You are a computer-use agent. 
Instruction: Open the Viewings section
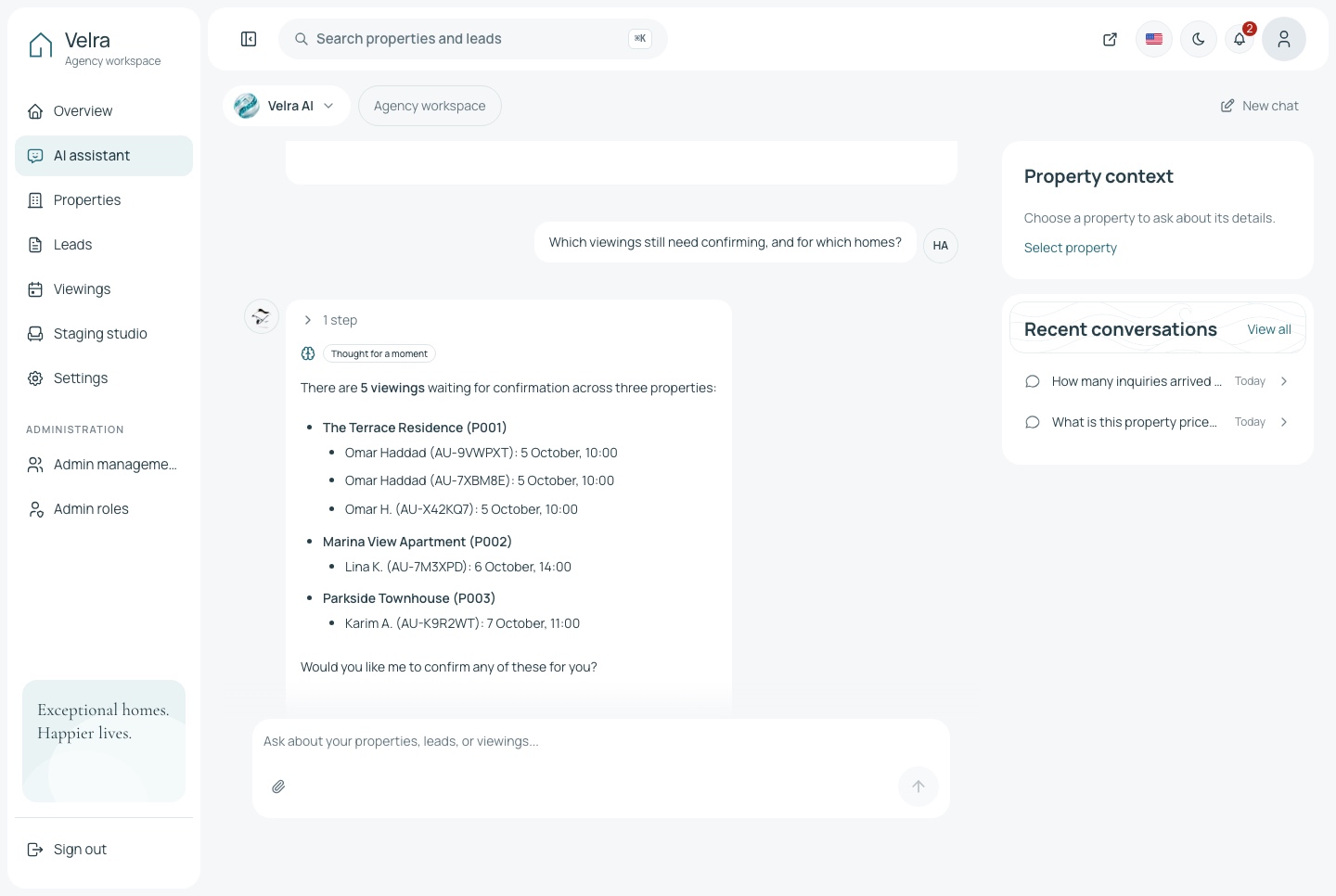[104, 289]
